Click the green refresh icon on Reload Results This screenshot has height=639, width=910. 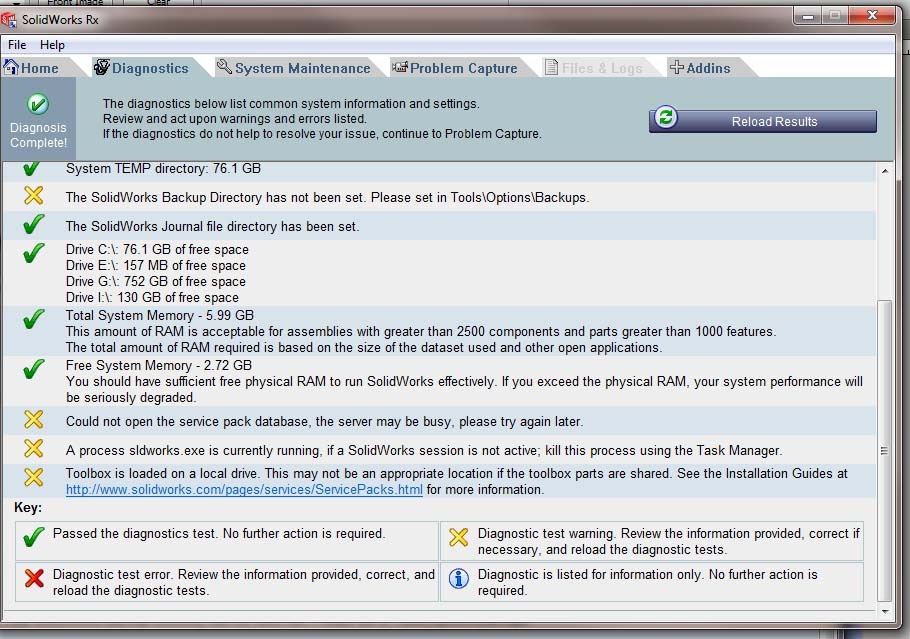666,117
